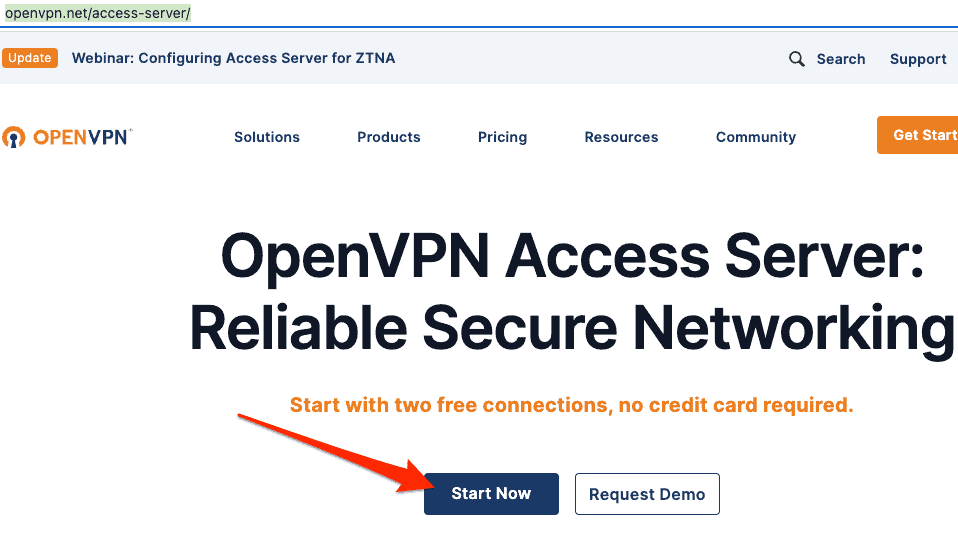This screenshot has width=958, height=542.
Task: Open the Webinar: Configuring Access Server link
Action: (233, 58)
